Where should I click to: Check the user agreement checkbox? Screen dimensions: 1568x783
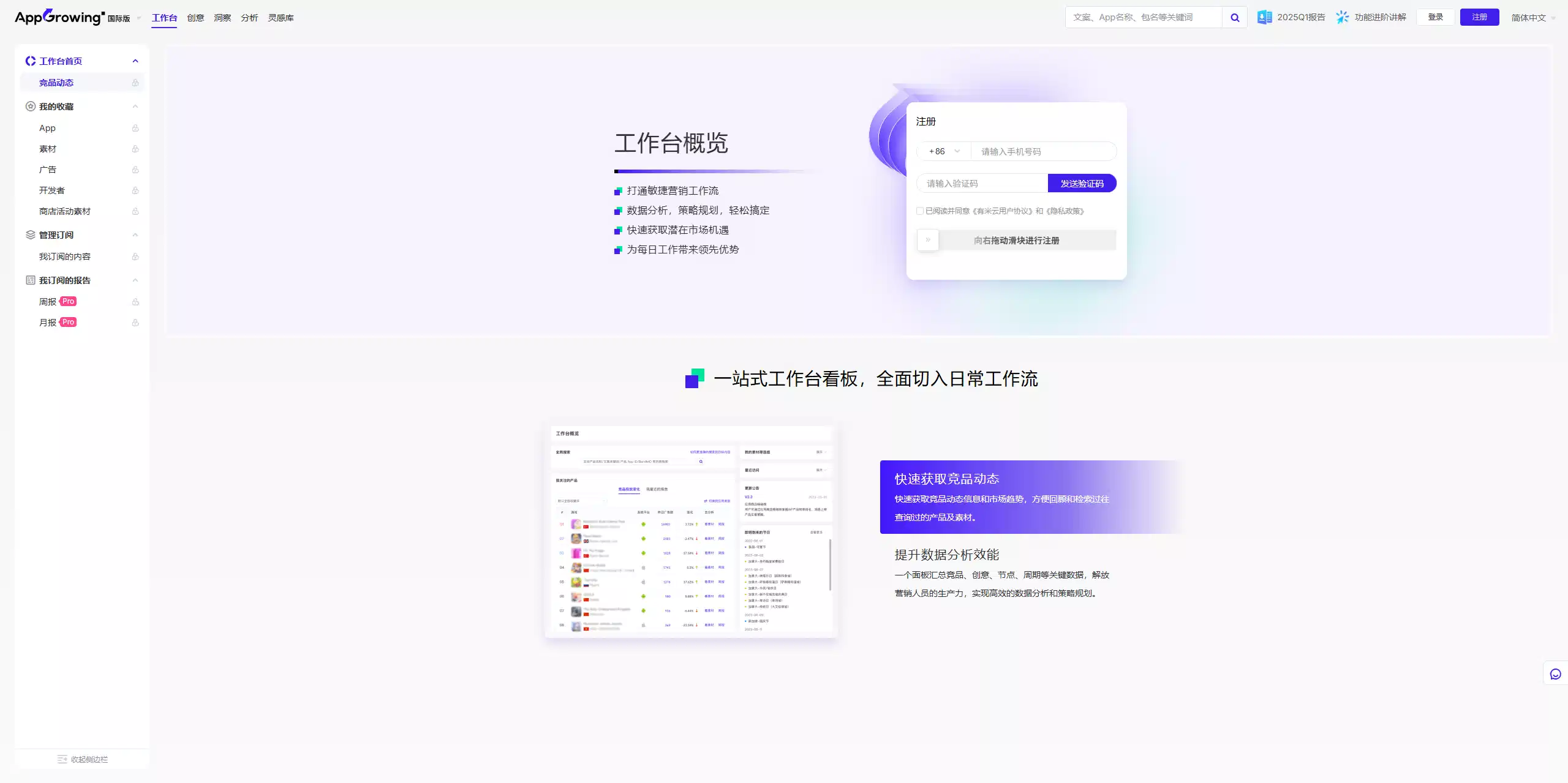[921, 211]
